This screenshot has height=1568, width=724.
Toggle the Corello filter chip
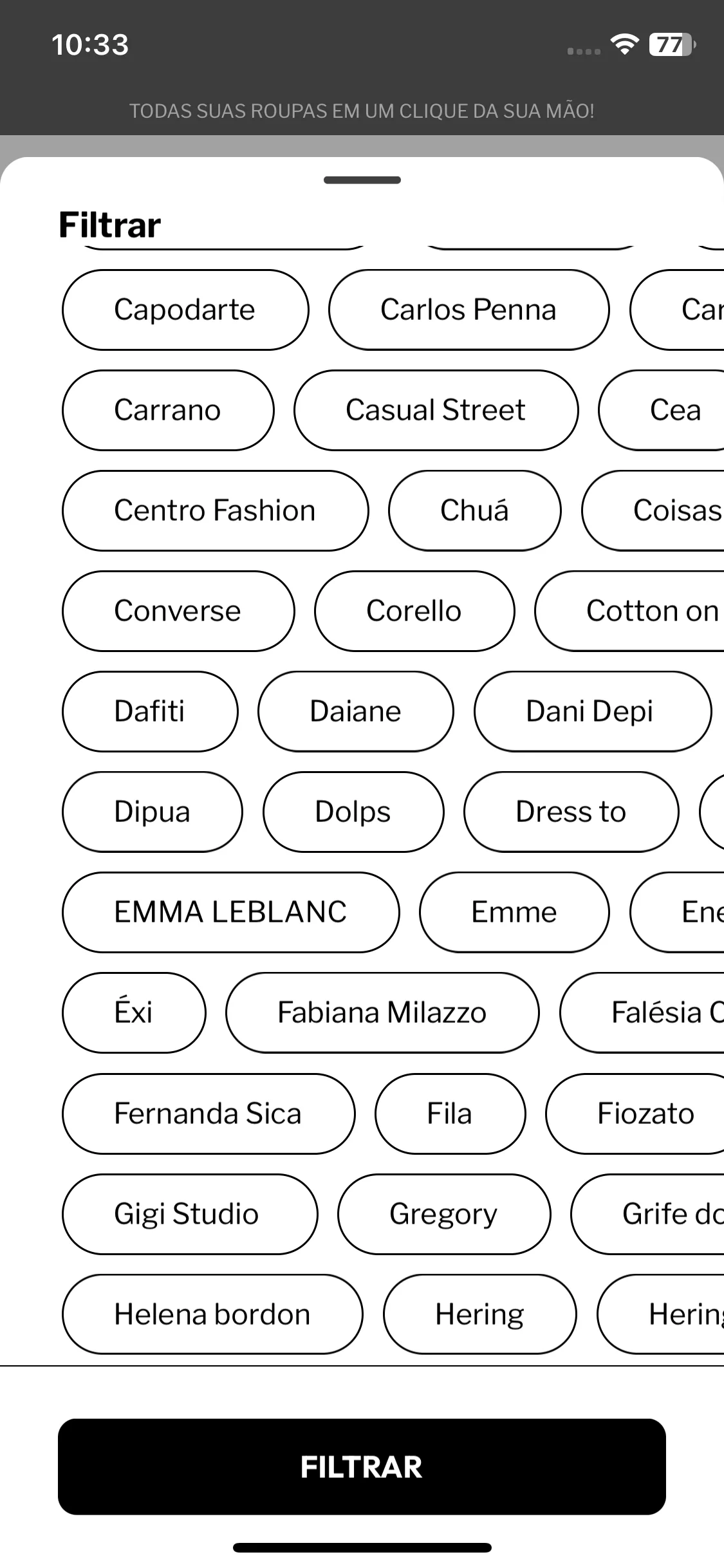(414, 611)
